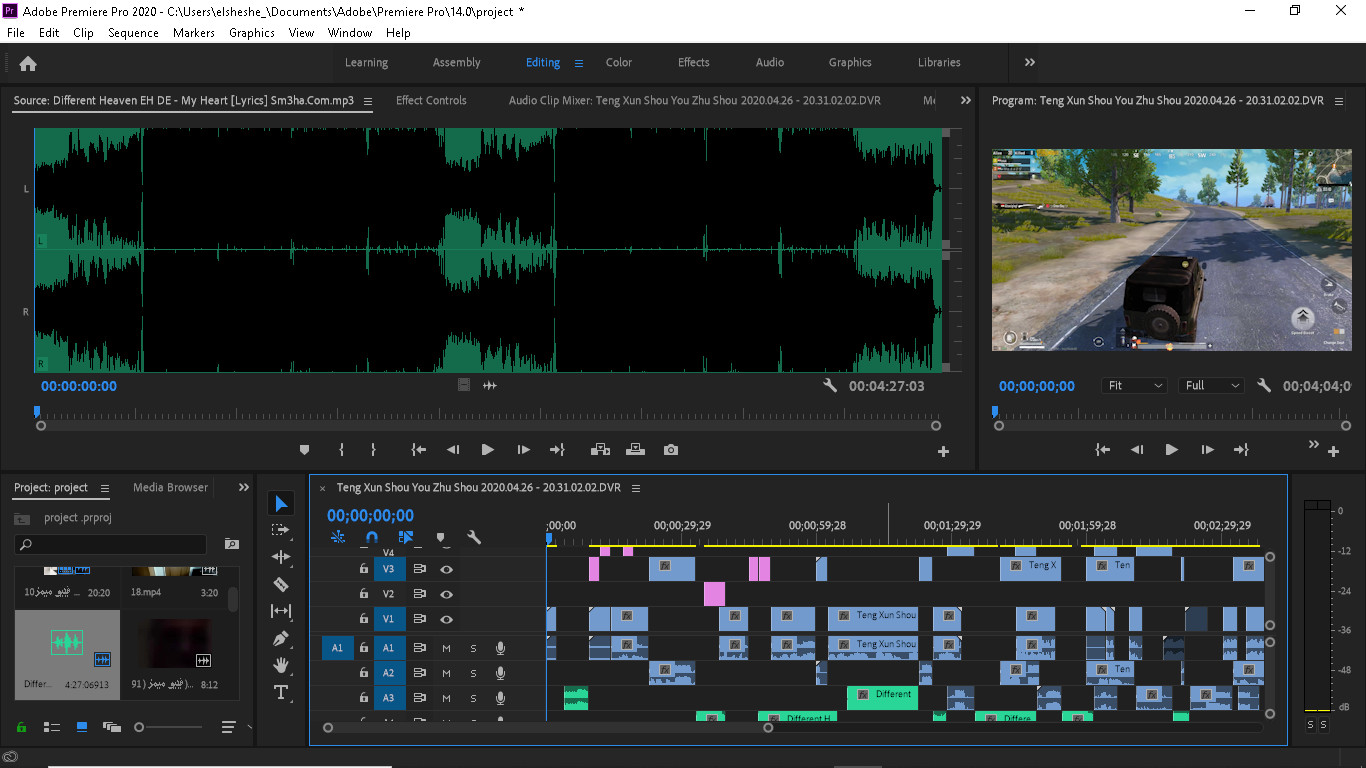Click the Export Frame camera icon
Image resolution: width=1366 pixels, height=768 pixels.
pos(670,449)
